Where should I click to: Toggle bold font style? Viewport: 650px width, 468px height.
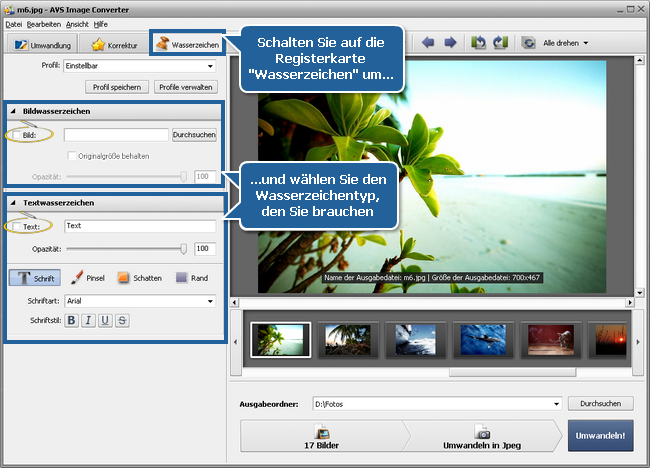72,320
